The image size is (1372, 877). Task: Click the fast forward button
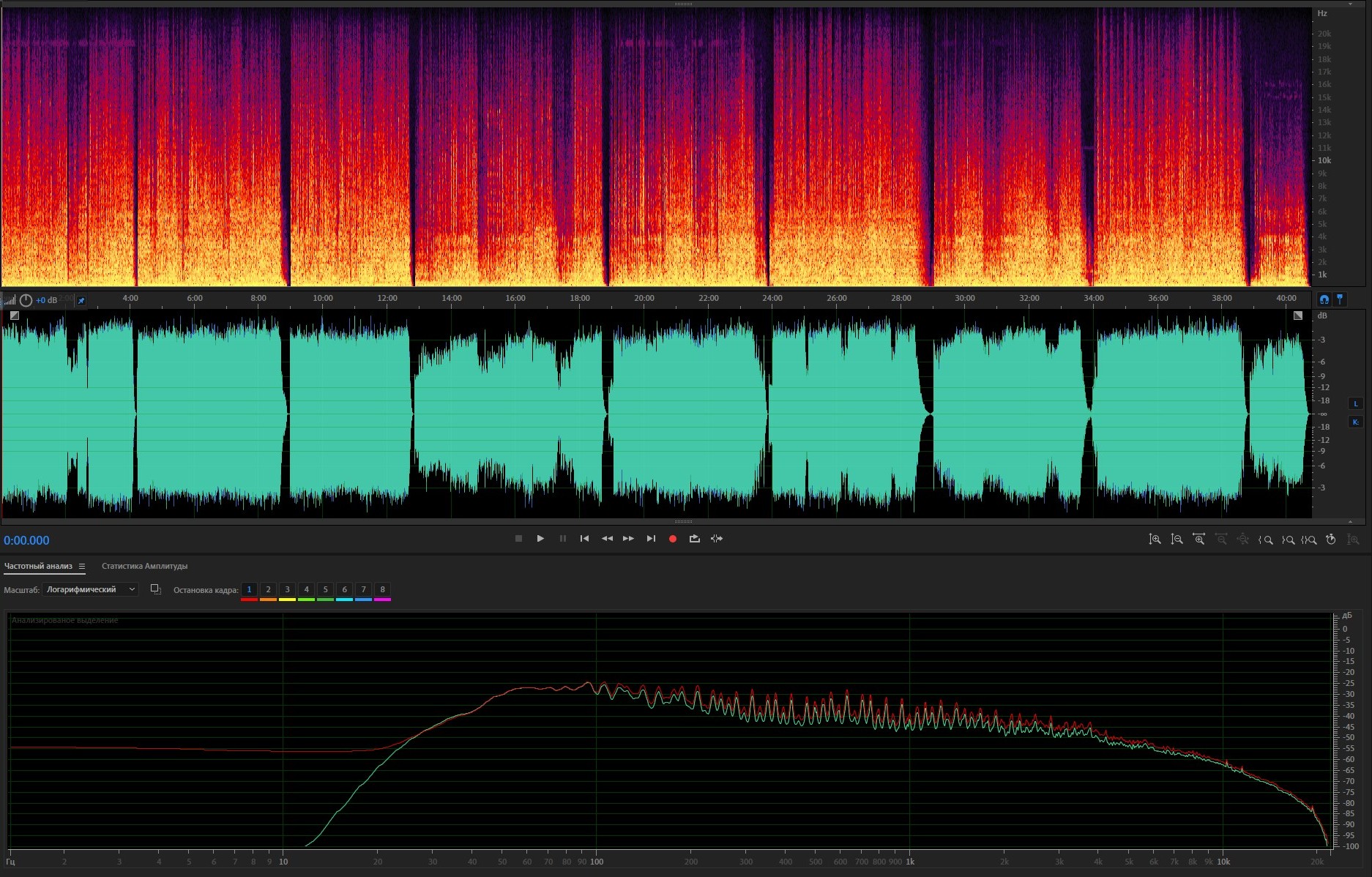[628, 539]
